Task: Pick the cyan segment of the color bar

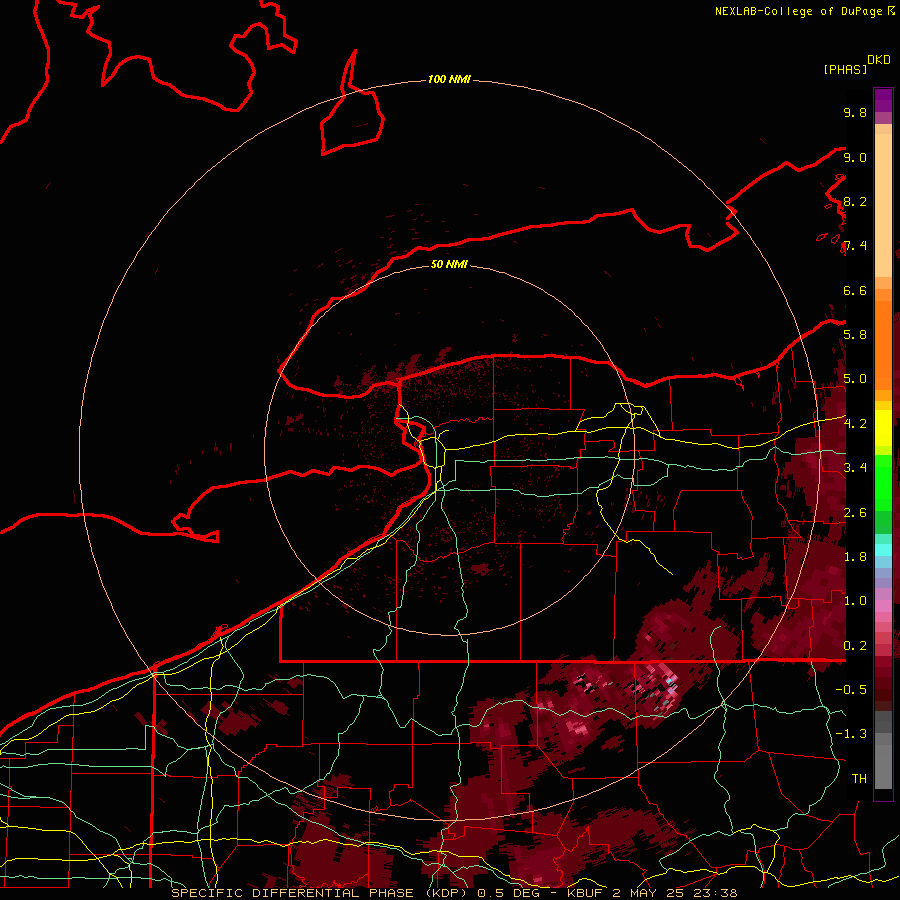Action: pyautogui.click(x=883, y=550)
